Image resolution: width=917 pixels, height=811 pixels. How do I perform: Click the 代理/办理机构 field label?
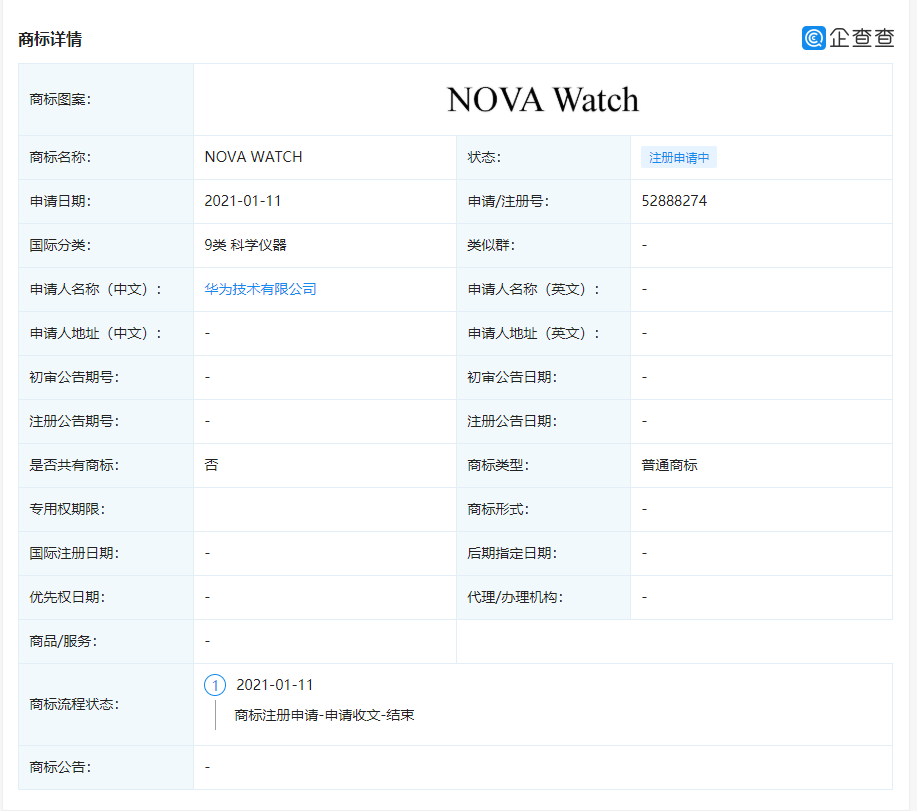(515, 597)
